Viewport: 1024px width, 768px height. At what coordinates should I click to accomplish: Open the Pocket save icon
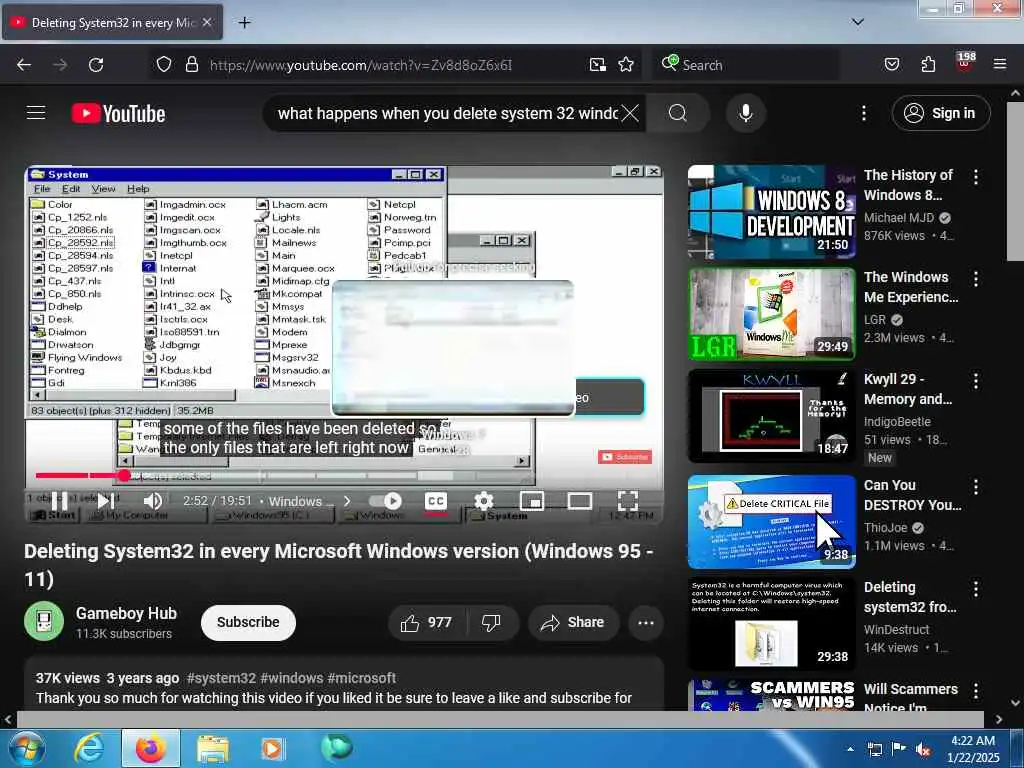click(892, 65)
